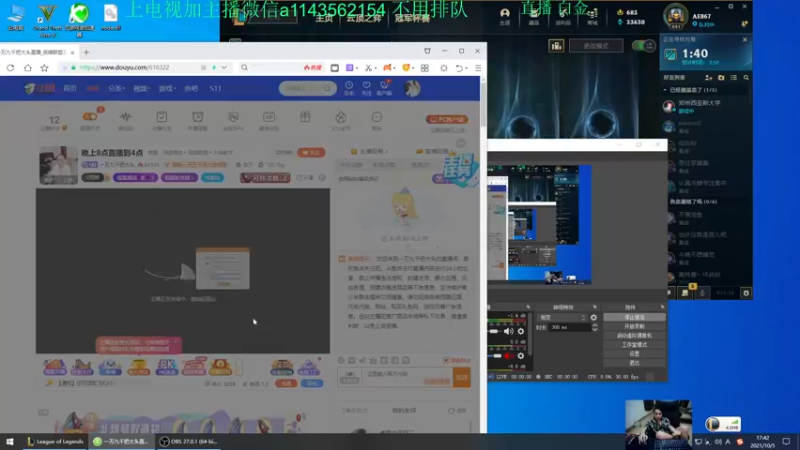The image size is (800, 450).
Task: Open OBS transition type dropdown
Action: pos(562,317)
